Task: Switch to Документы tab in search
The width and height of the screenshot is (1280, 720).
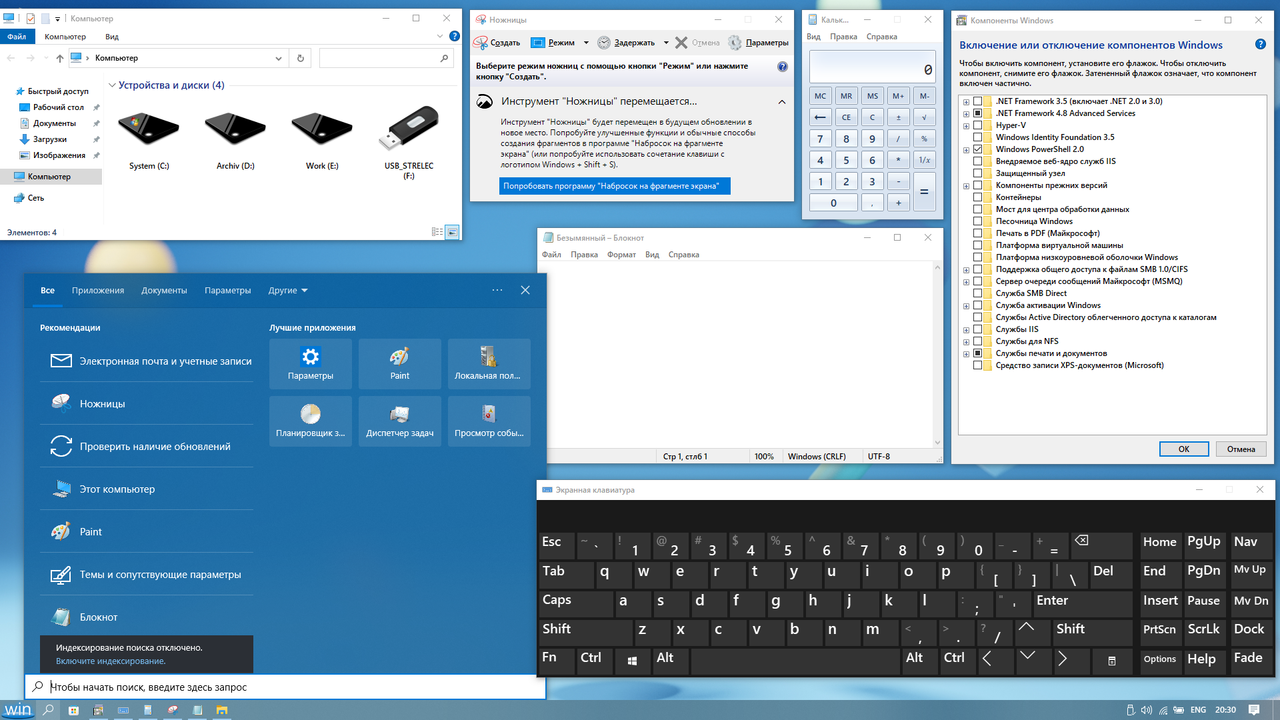Action: pyautogui.click(x=164, y=291)
